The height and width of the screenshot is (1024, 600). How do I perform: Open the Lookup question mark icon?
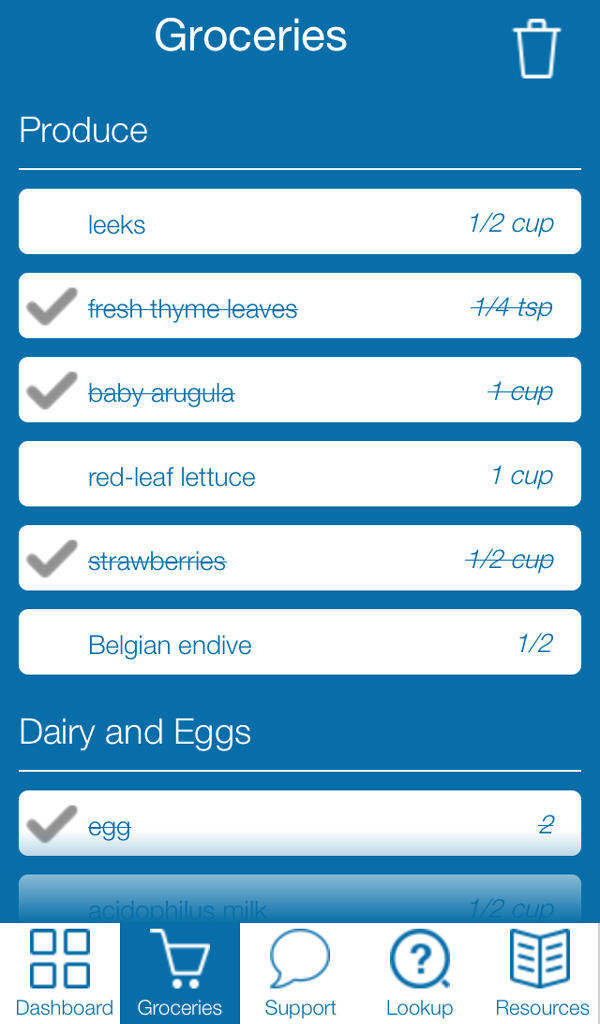click(x=420, y=958)
